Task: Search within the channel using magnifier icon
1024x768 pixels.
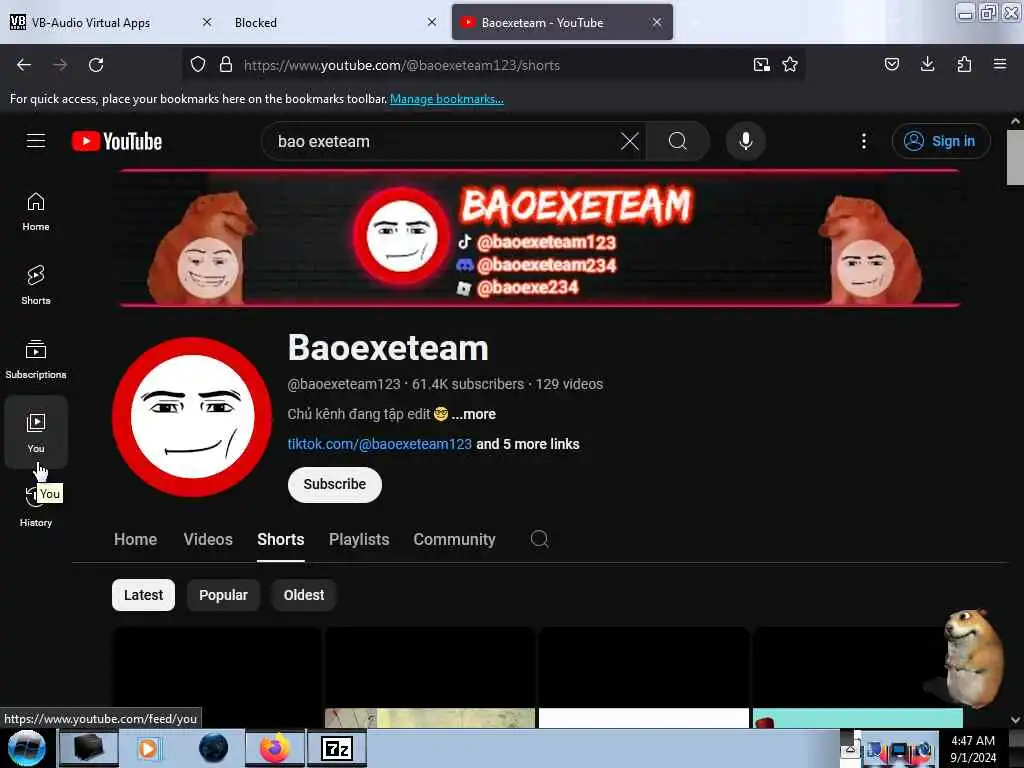Action: (x=539, y=539)
